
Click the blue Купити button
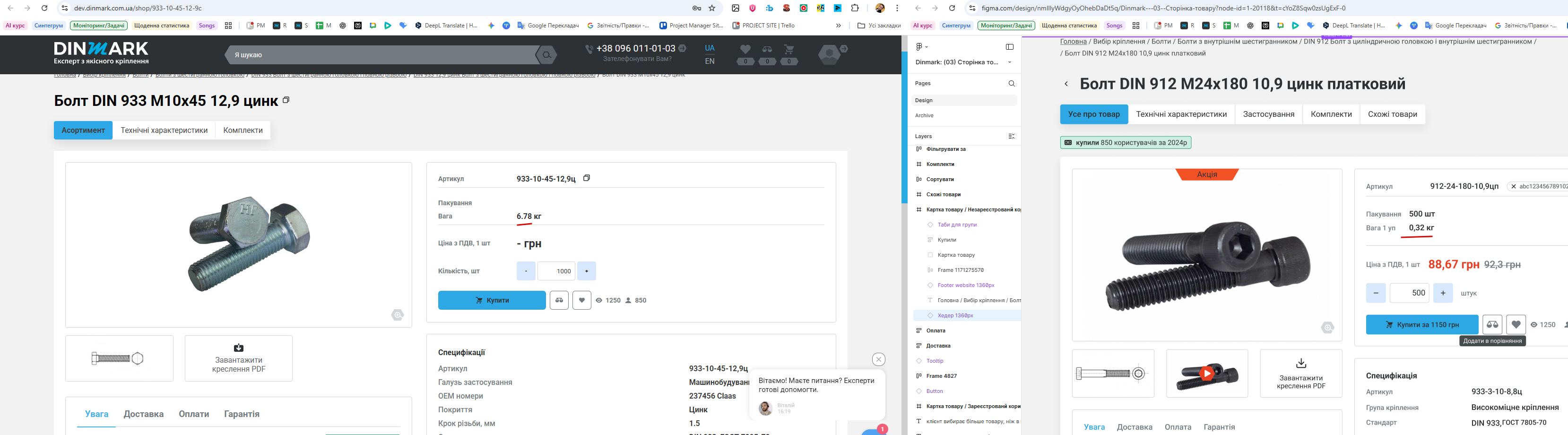coord(492,300)
